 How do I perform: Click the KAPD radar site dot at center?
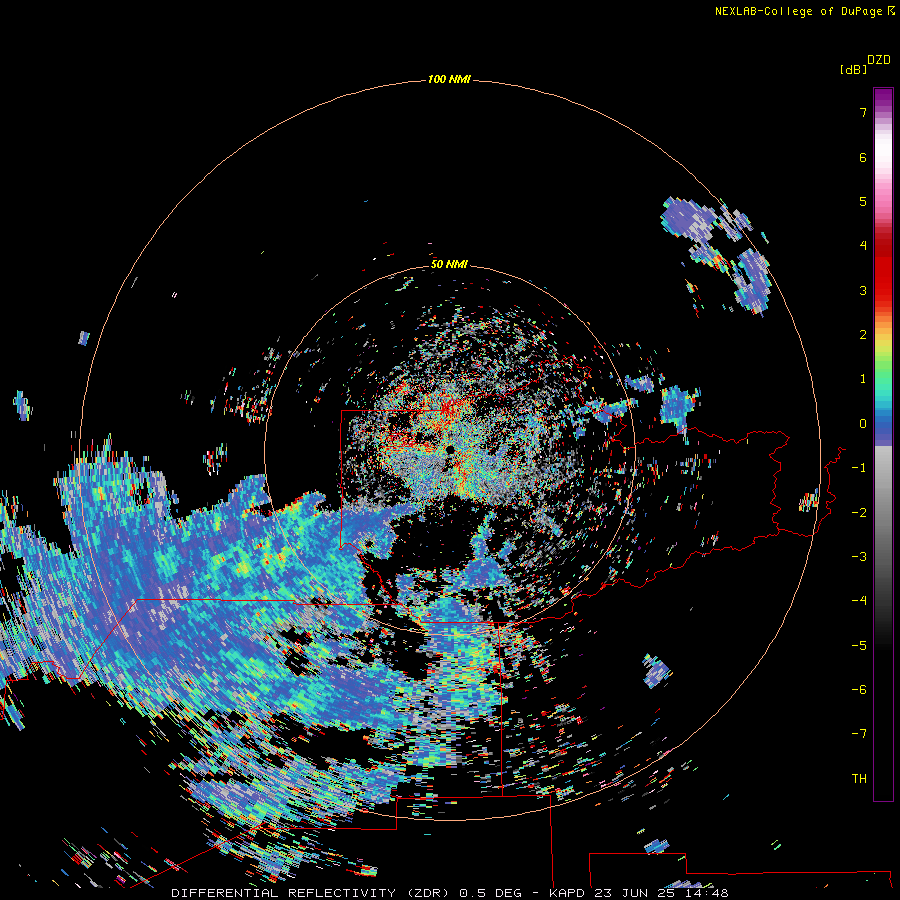[x=450, y=449]
